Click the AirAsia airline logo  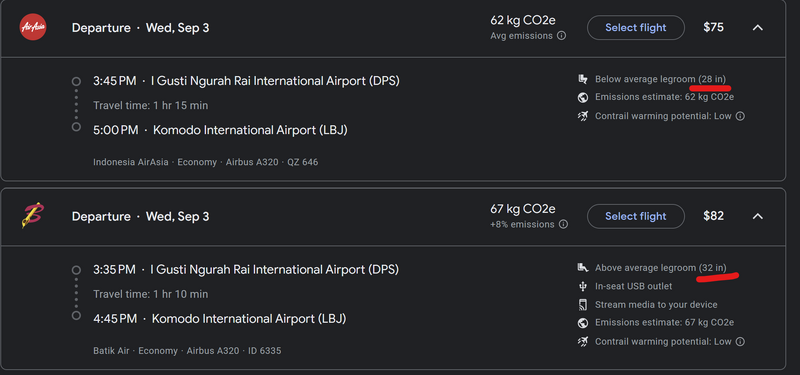click(x=33, y=27)
